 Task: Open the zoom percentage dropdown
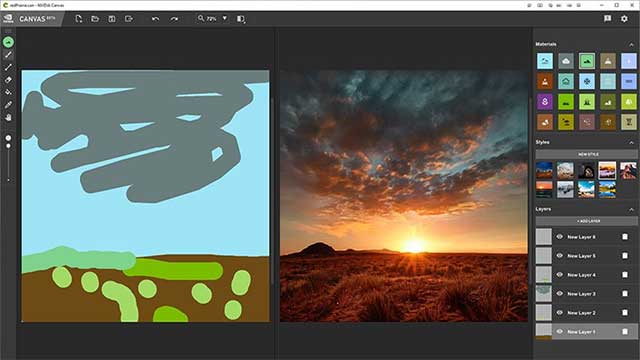224,18
